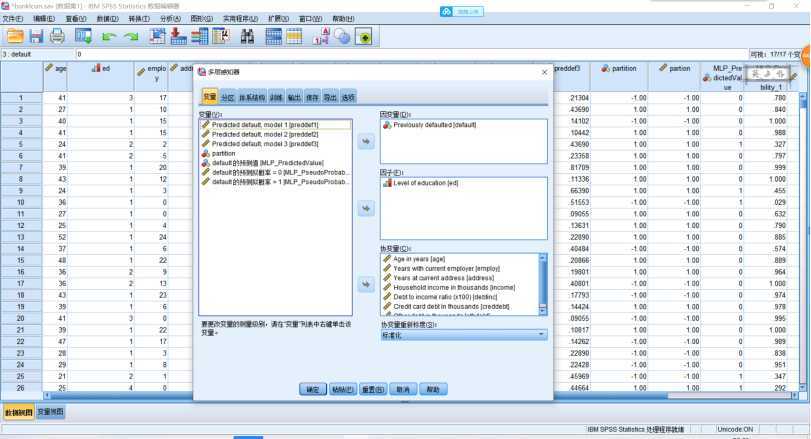The width and height of the screenshot is (811, 439).
Task: Click the Find binoculars icon
Action: point(247,36)
